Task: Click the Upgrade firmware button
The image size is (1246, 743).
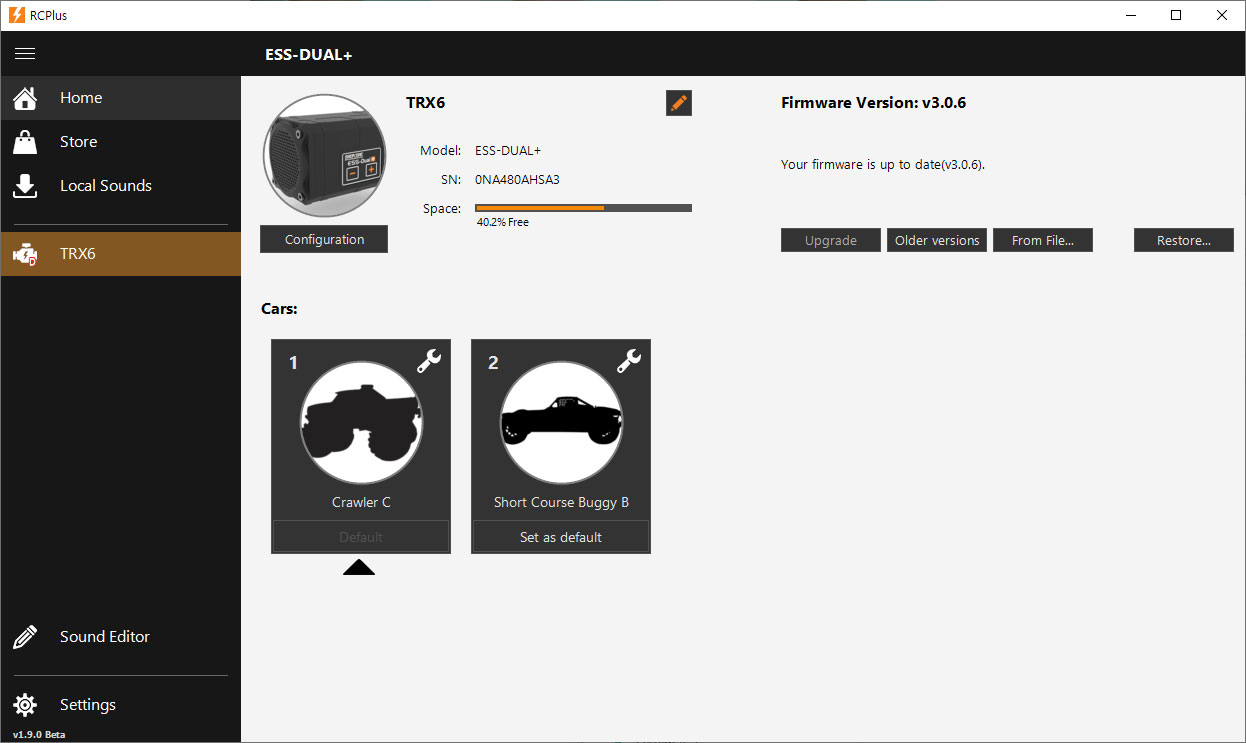Action: click(x=831, y=240)
